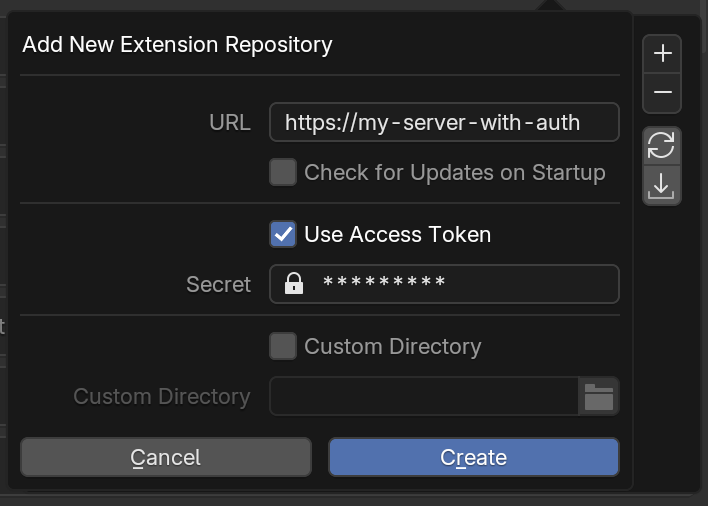708x506 pixels.
Task: Click the empty Custom Directory path field
Action: coord(424,396)
